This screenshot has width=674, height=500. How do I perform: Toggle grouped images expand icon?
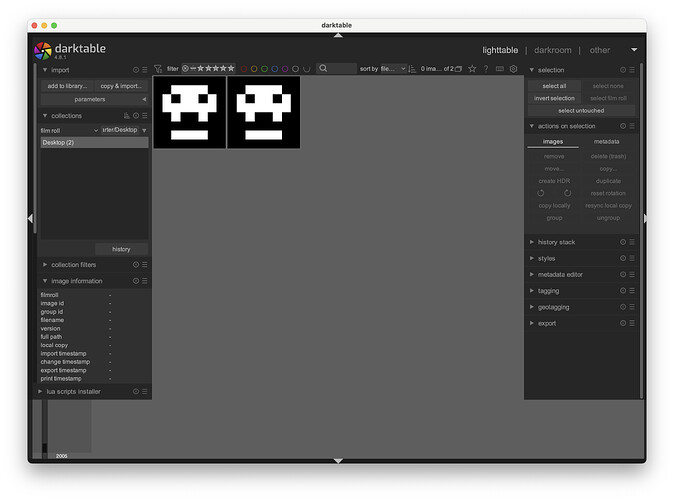pyautogui.click(x=459, y=69)
